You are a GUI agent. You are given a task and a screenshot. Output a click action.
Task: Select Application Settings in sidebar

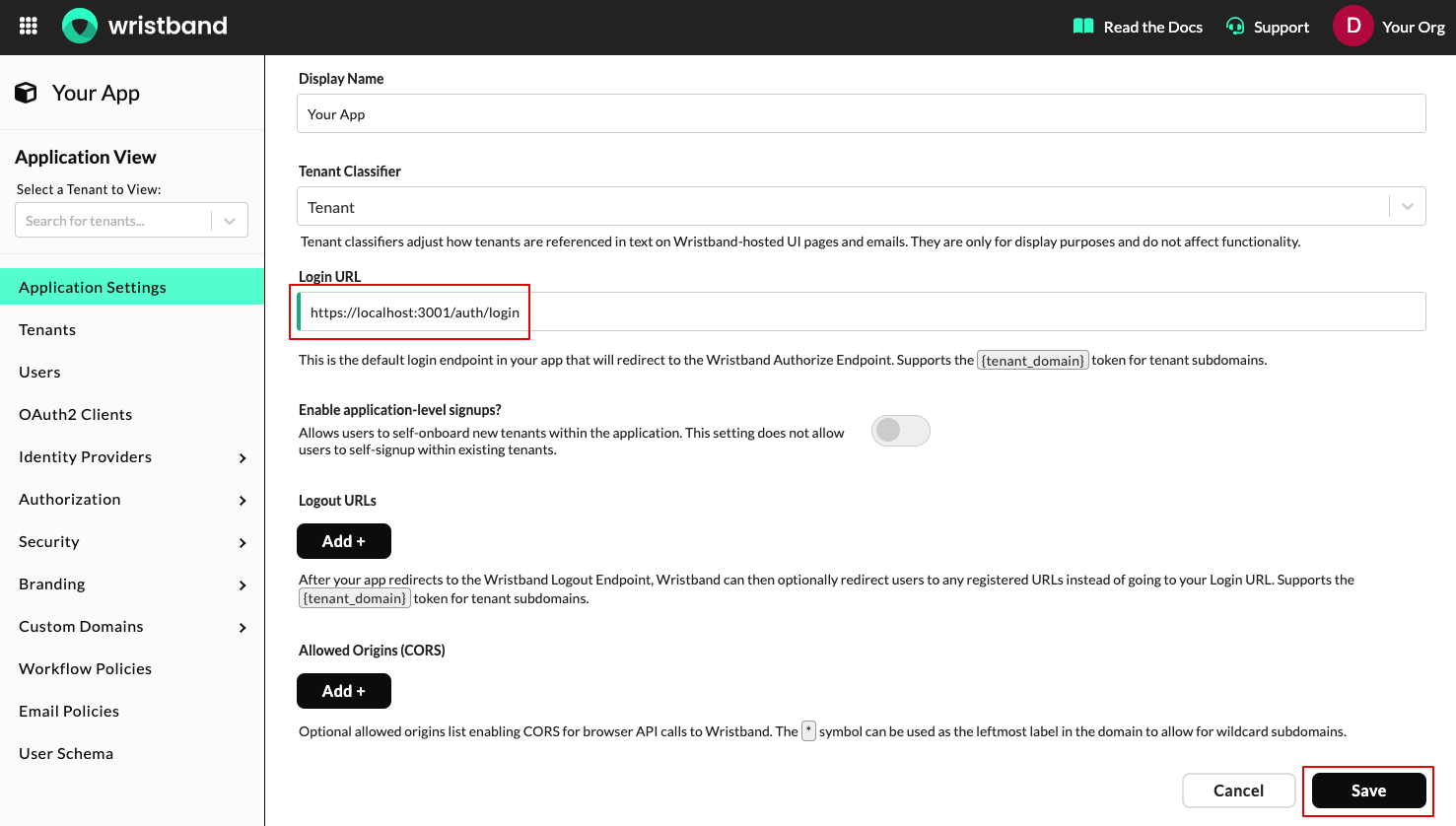[x=132, y=287]
